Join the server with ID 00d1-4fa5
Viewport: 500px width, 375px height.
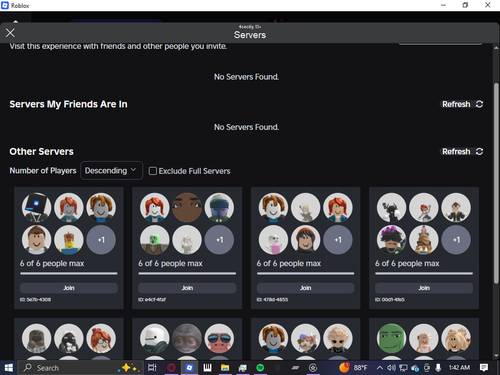pyautogui.click(x=424, y=288)
